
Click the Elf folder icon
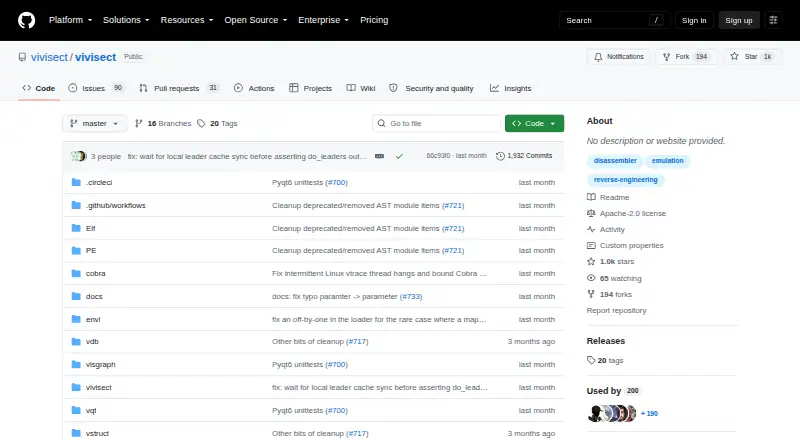(x=76, y=228)
